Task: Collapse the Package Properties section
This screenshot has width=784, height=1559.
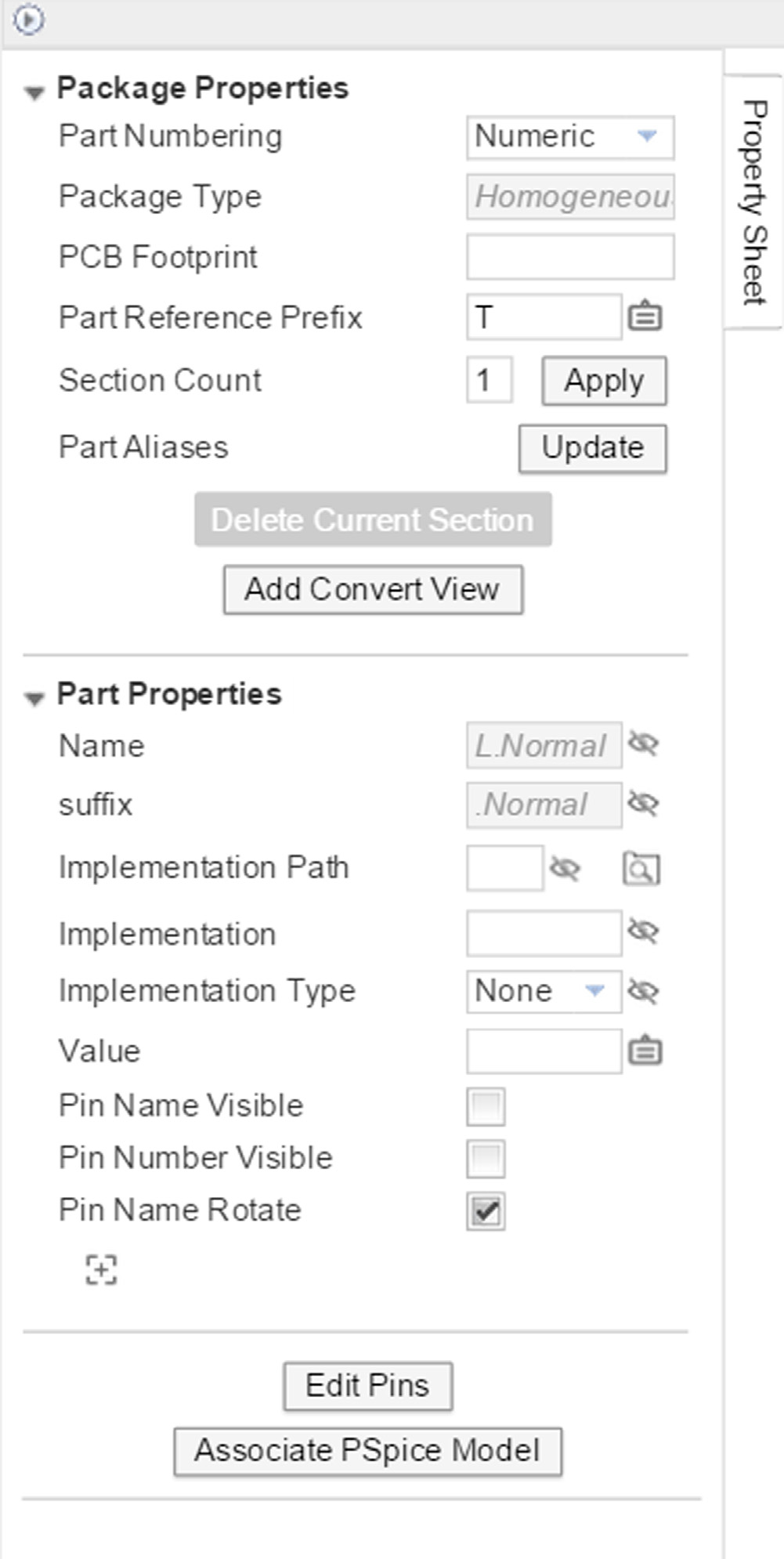Action: (34, 92)
